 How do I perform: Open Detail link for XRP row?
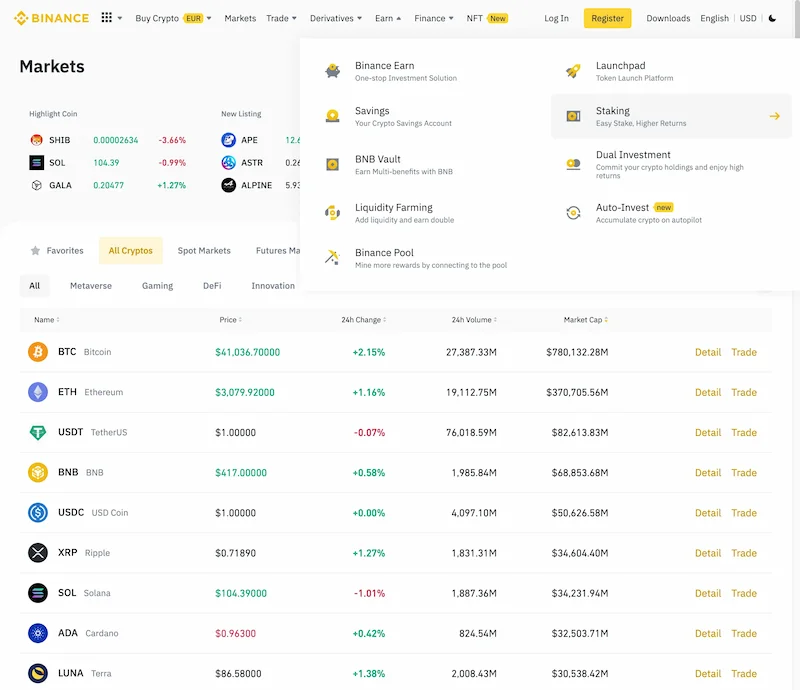click(x=708, y=553)
